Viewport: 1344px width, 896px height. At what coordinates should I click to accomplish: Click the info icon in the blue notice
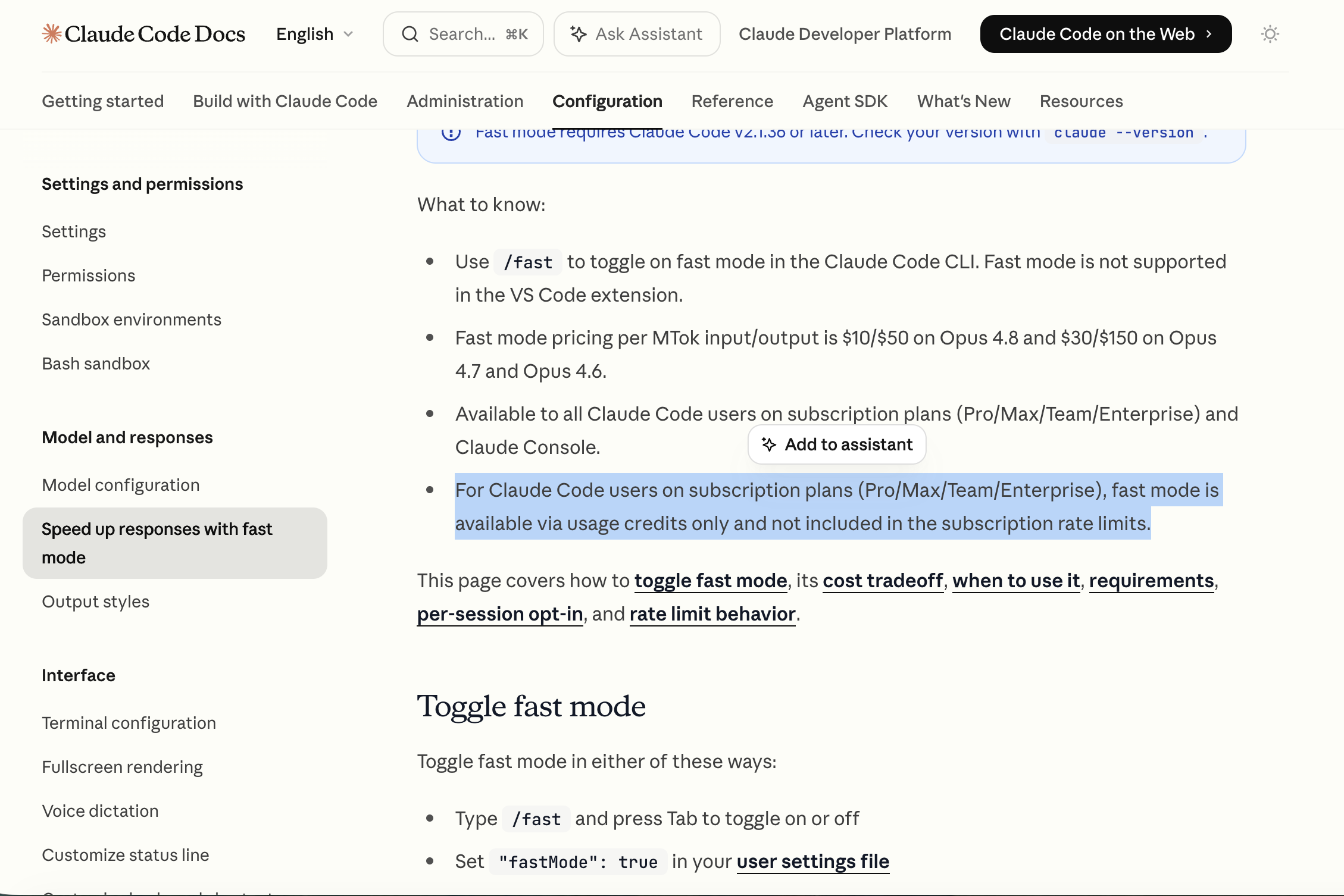coord(451,132)
